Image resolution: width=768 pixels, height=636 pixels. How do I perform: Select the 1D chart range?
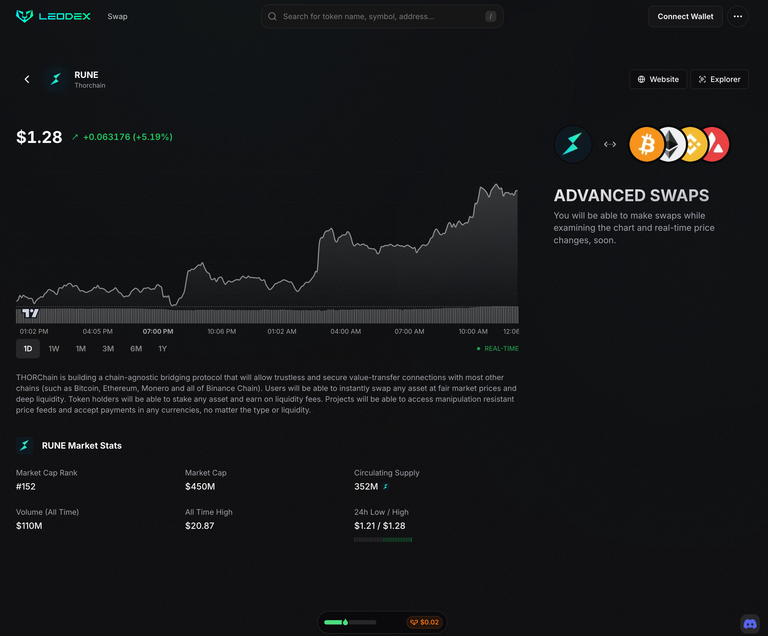28,348
